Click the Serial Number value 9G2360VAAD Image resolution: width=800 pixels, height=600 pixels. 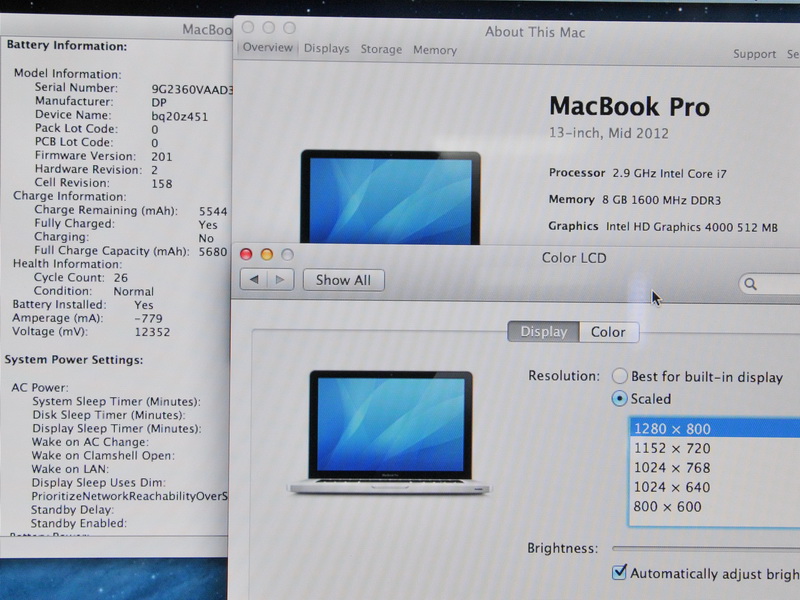(x=192, y=89)
